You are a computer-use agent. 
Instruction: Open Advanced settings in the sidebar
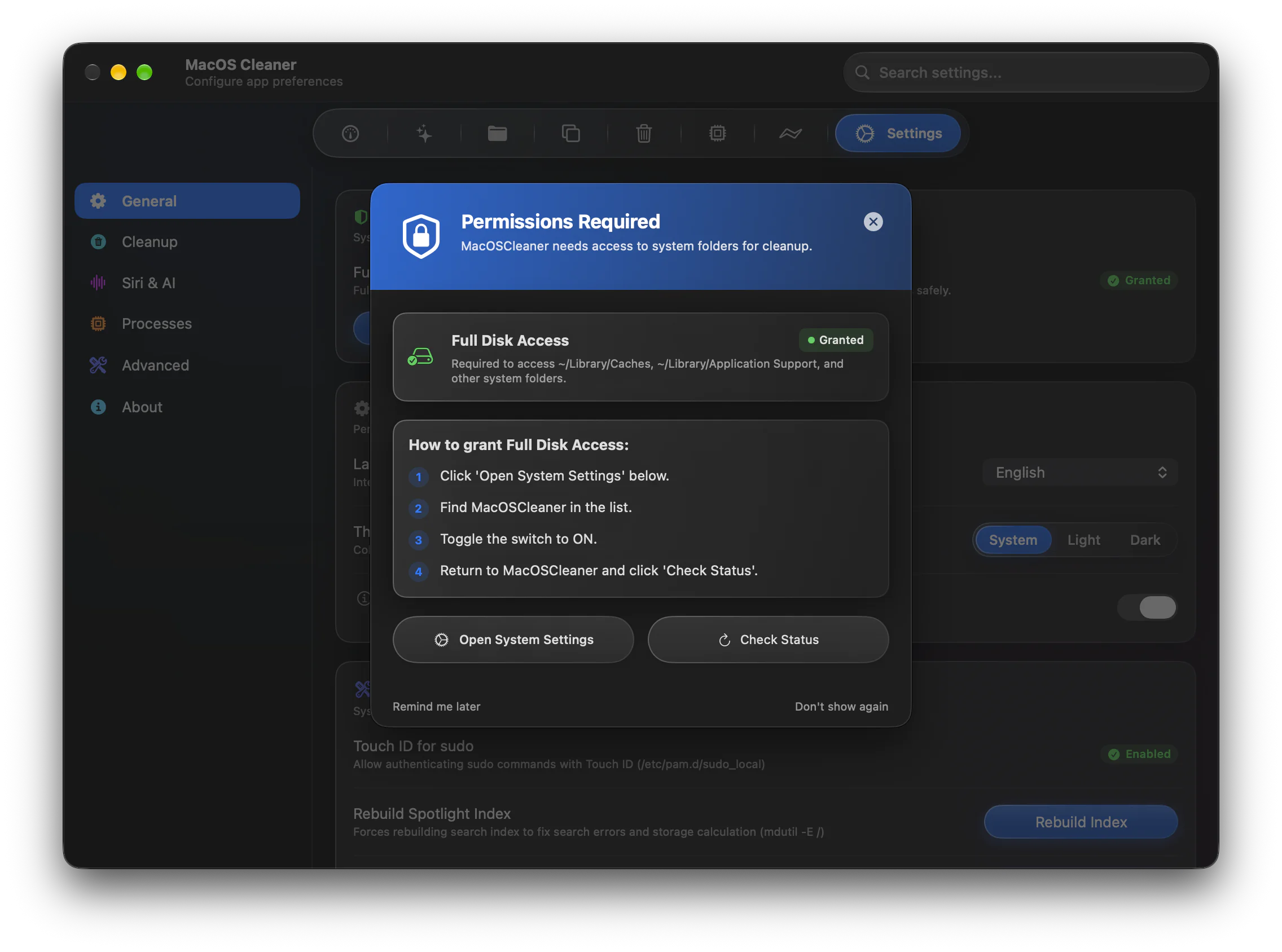[187, 365]
